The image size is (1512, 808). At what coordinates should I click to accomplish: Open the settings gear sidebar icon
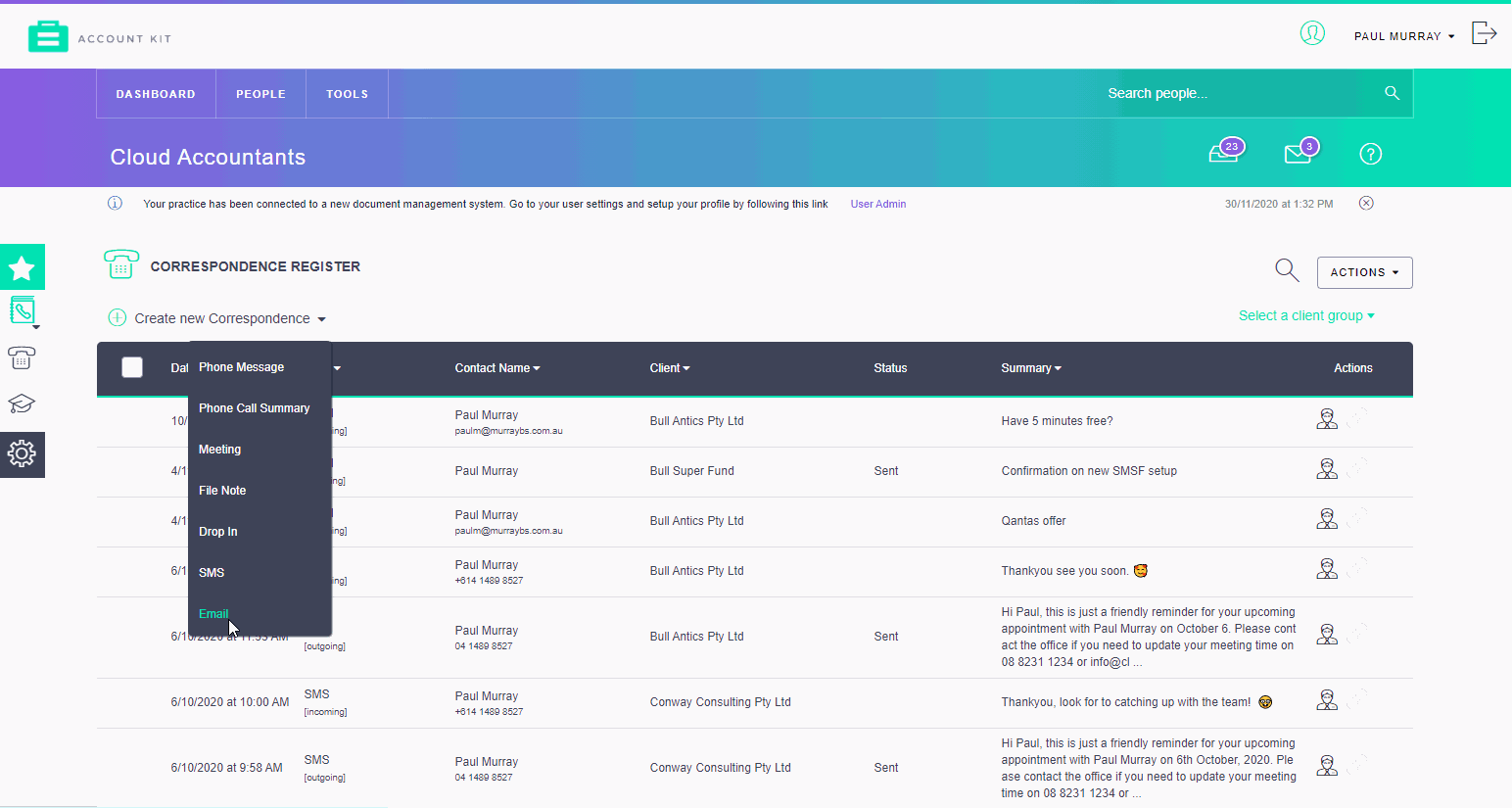[22, 453]
